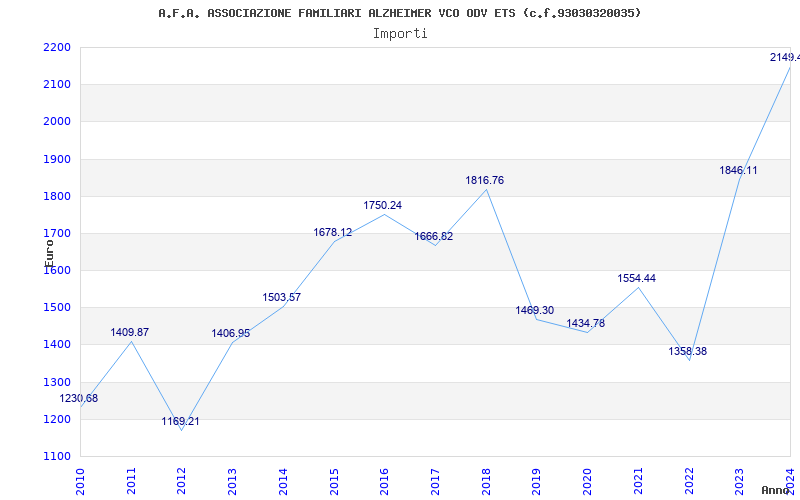Click x-axis year label 2011
This screenshot has width=800, height=500.
coord(131,481)
